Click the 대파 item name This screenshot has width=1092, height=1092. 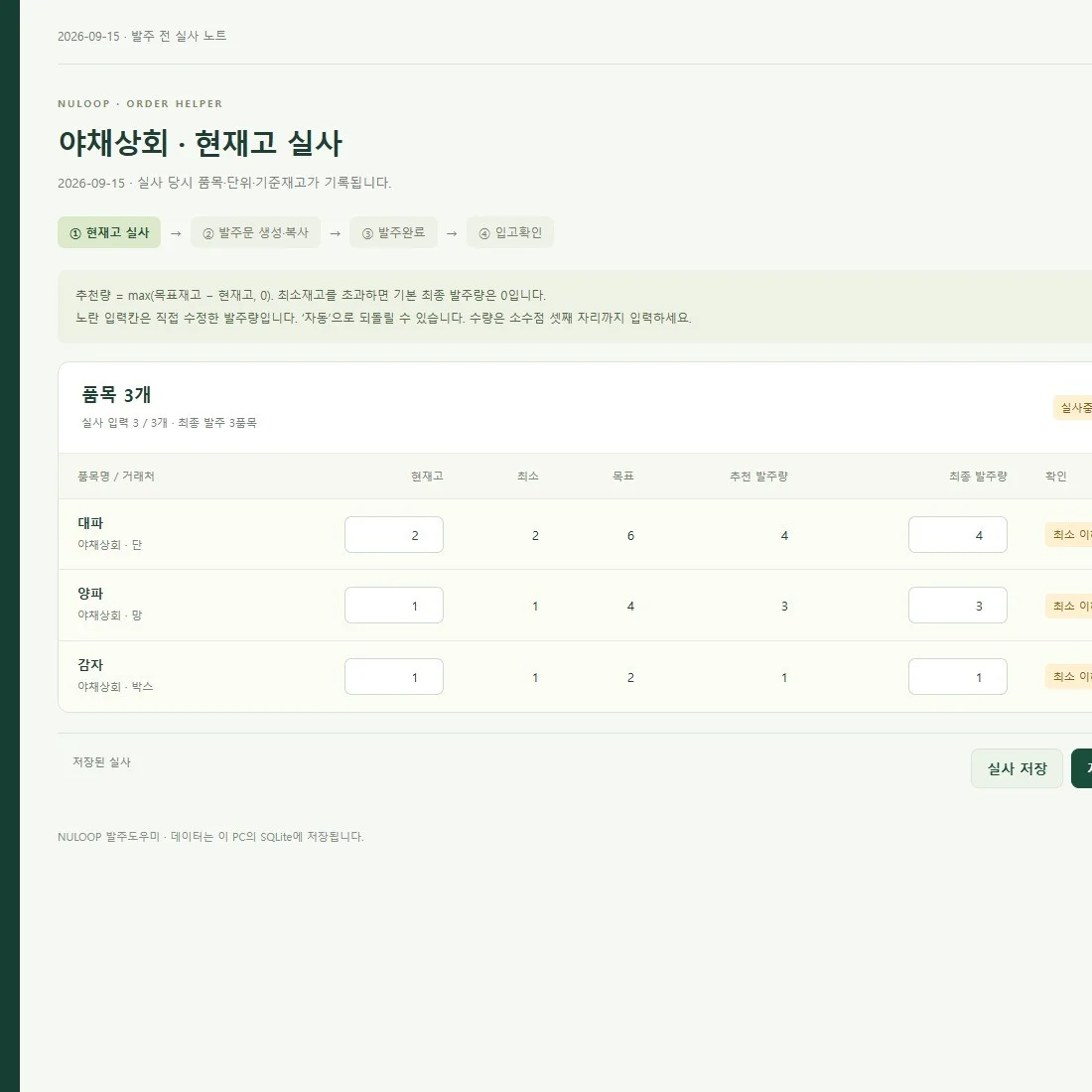click(x=90, y=523)
